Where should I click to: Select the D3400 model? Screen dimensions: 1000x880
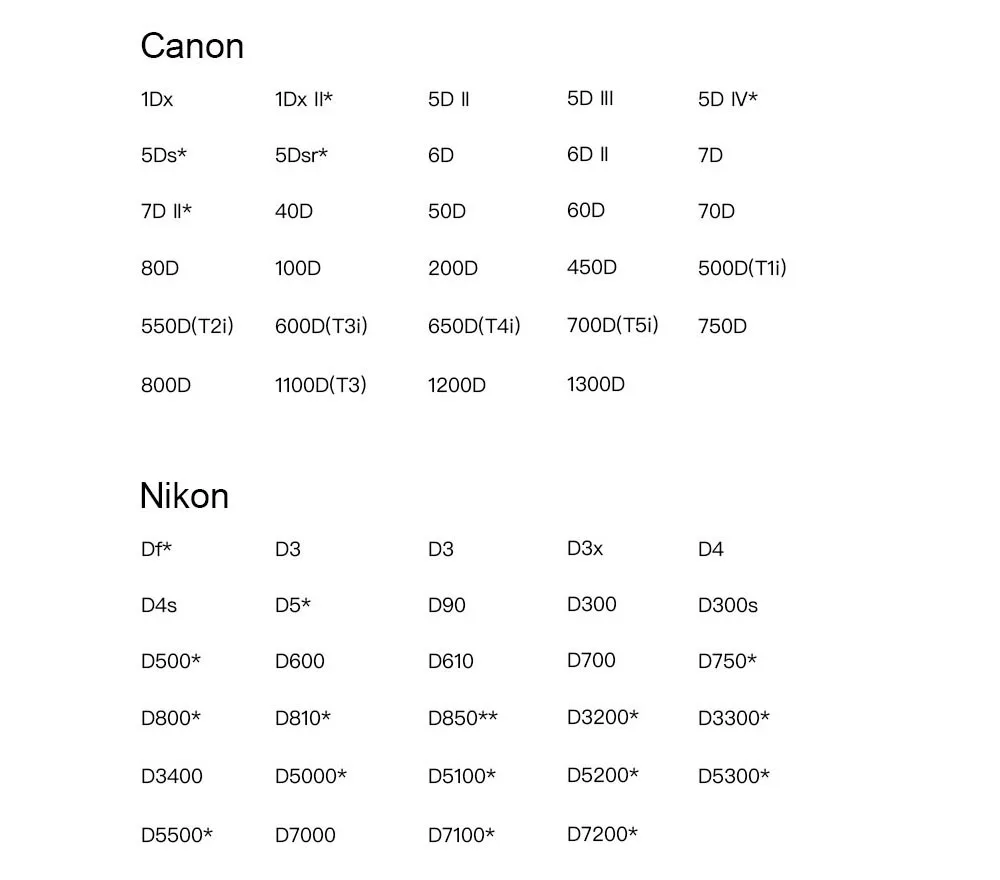(172, 776)
